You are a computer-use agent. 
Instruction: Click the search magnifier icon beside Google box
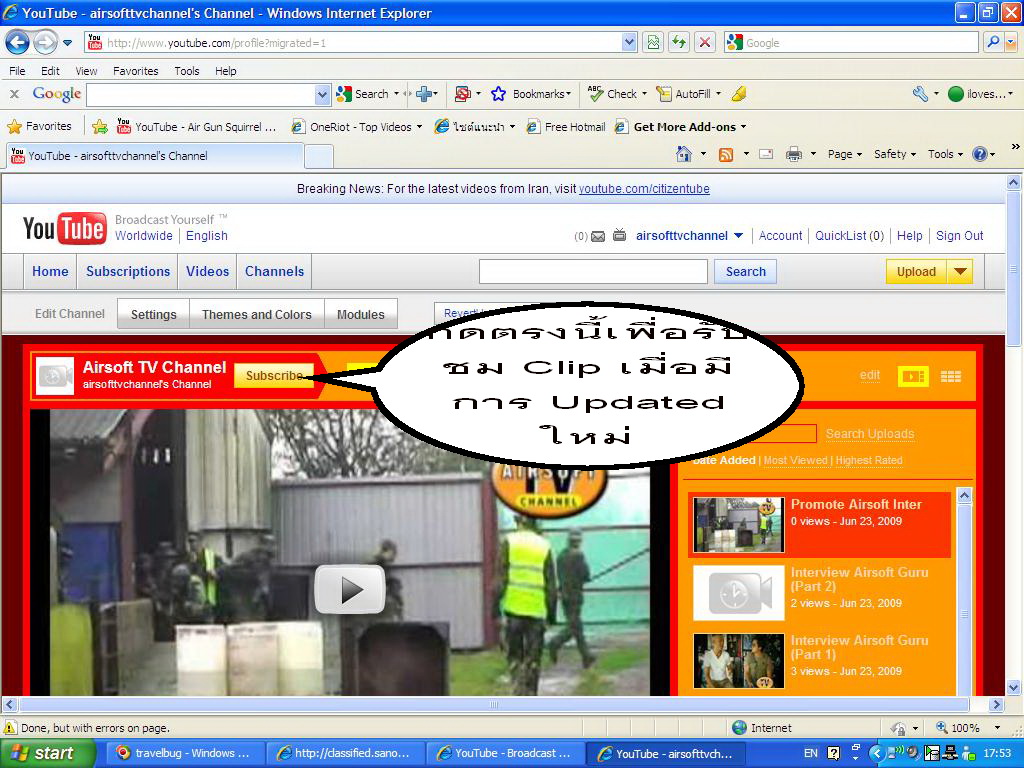tap(993, 42)
